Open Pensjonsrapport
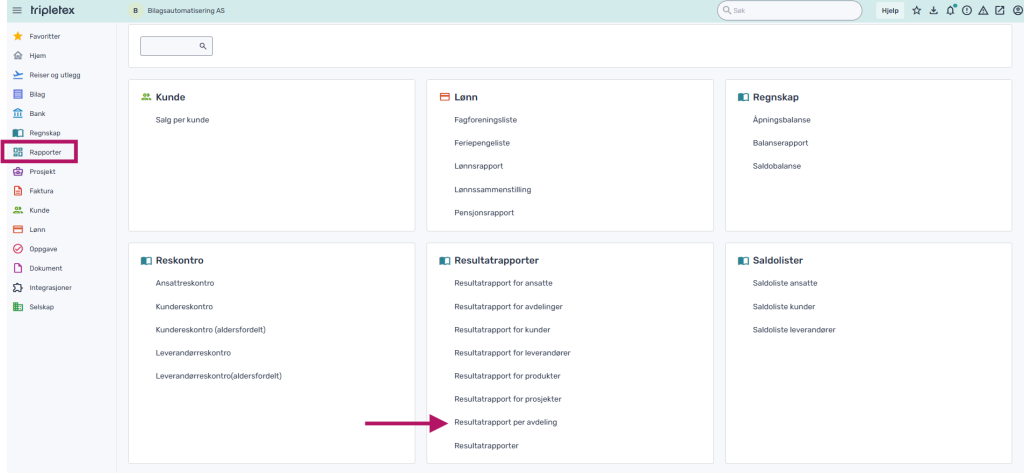This screenshot has height=473, width=1024. click(x=484, y=213)
